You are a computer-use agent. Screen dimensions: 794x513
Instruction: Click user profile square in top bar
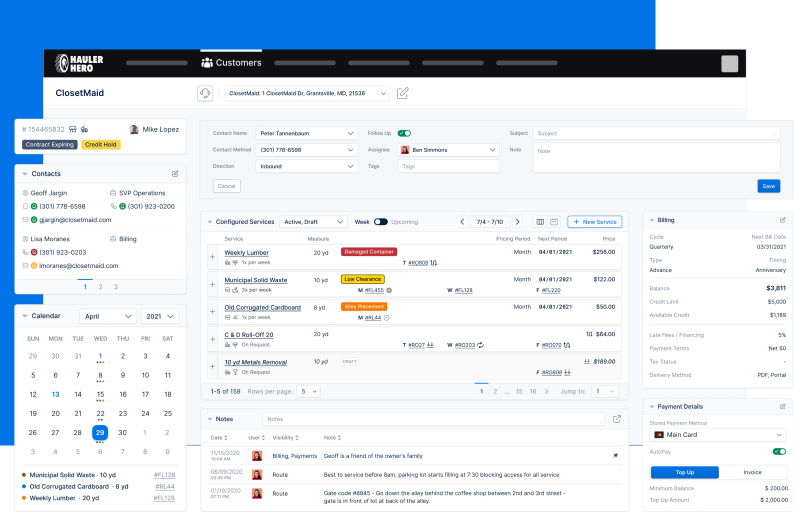(729, 64)
